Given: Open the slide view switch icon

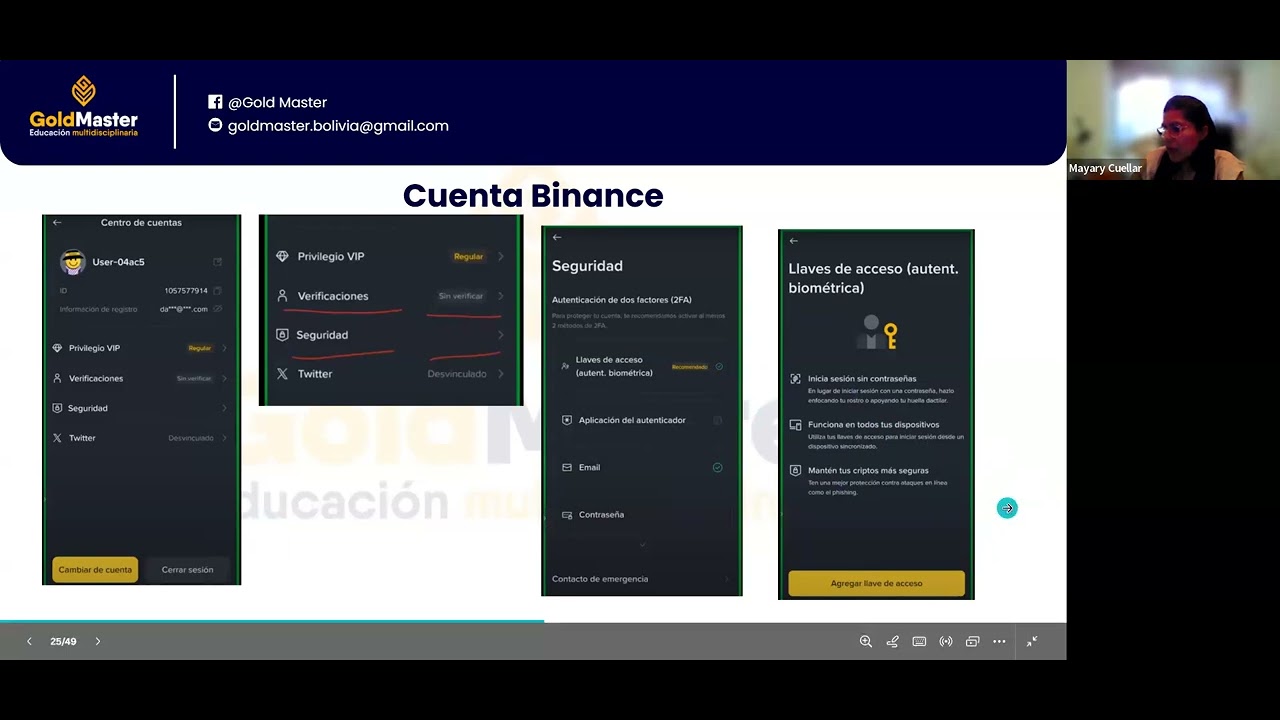Looking at the screenshot, I should pyautogui.click(x=972, y=641).
